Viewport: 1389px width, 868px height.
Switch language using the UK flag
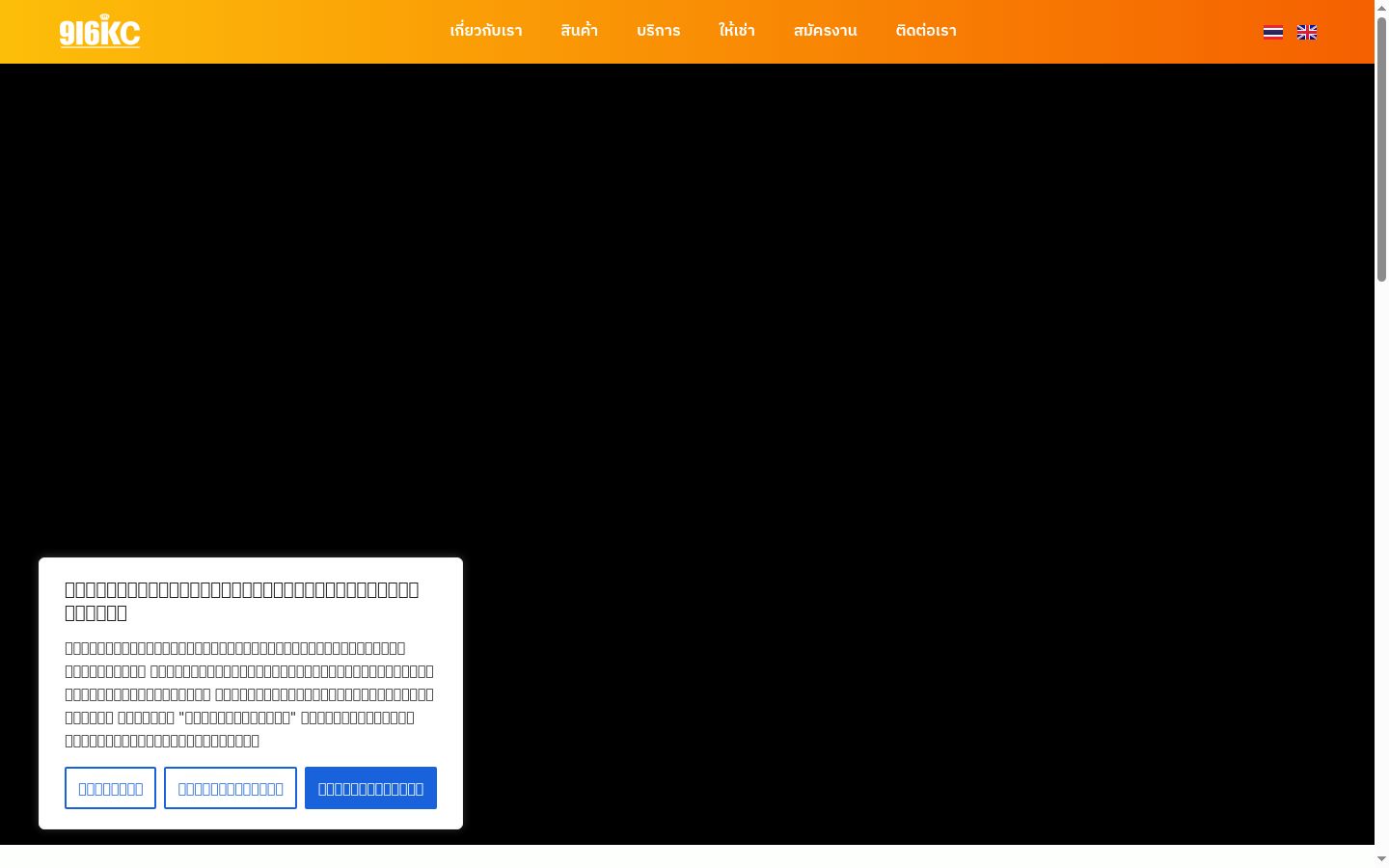tap(1307, 32)
